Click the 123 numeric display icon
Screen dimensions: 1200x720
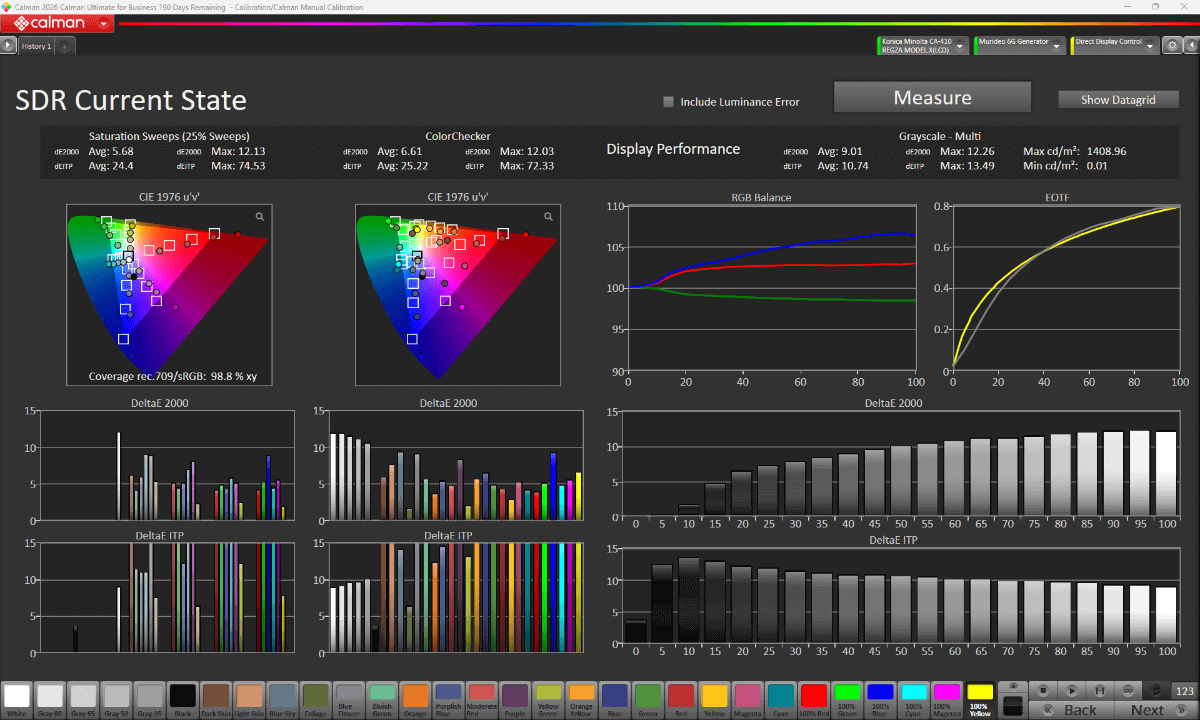coord(1184,690)
